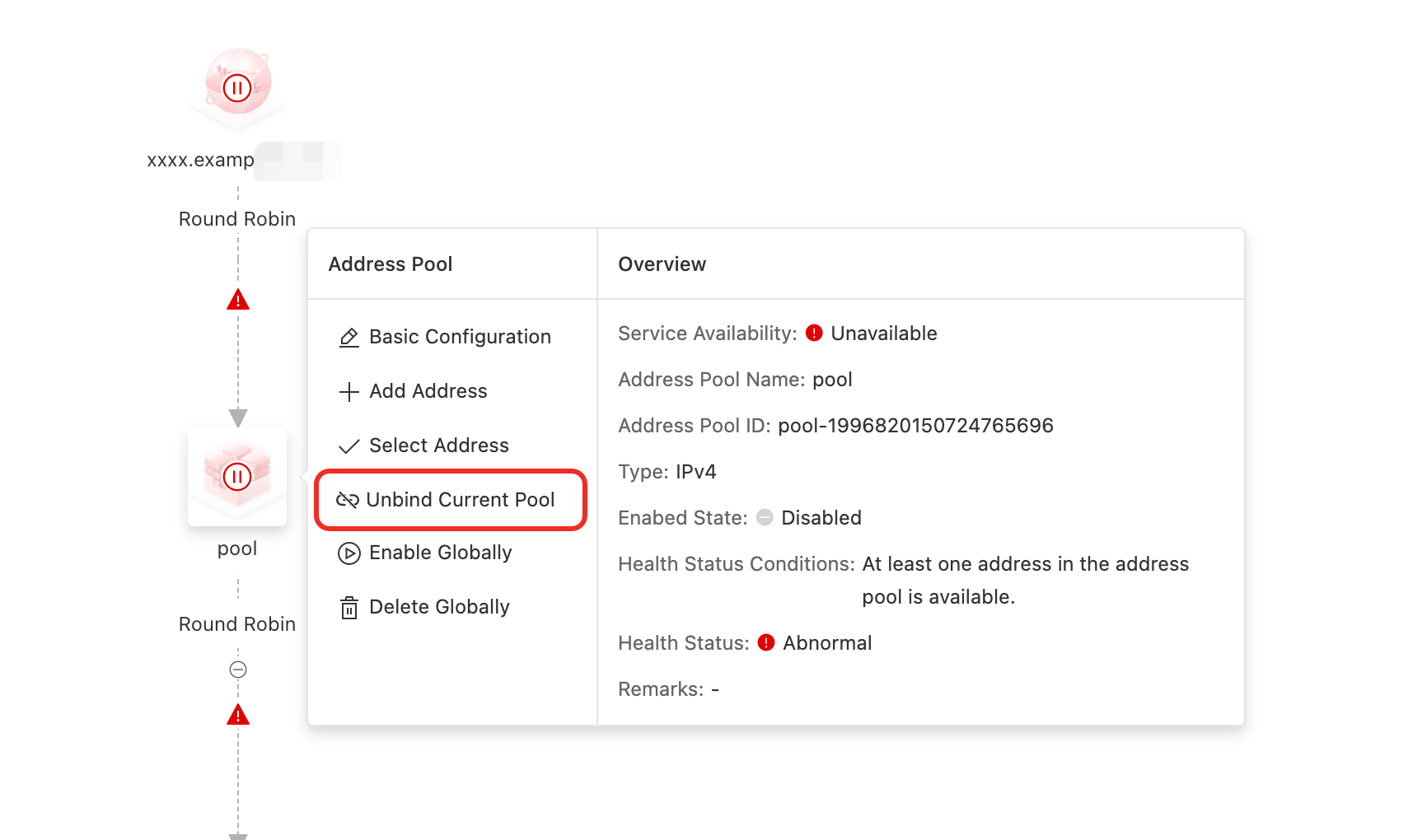Screen dimensions: 1422x840
Task: Click the lower red warning triangle
Action: point(238,715)
